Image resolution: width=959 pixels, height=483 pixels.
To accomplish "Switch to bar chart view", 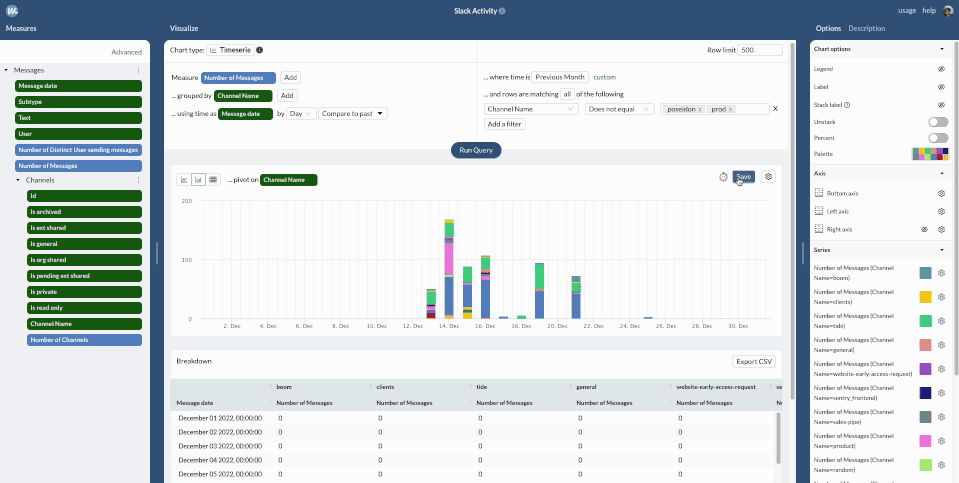I will click(x=198, y=180).
